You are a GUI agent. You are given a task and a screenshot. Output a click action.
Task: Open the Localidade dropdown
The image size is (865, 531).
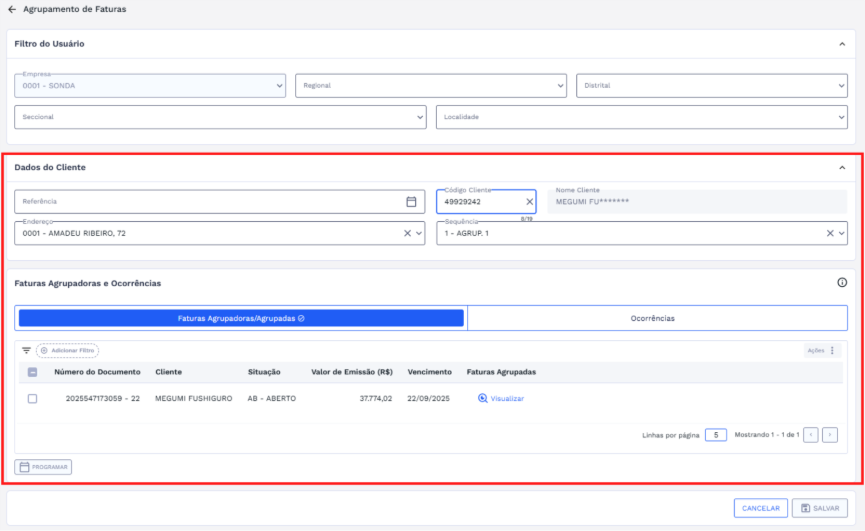(x=642, y=117)
